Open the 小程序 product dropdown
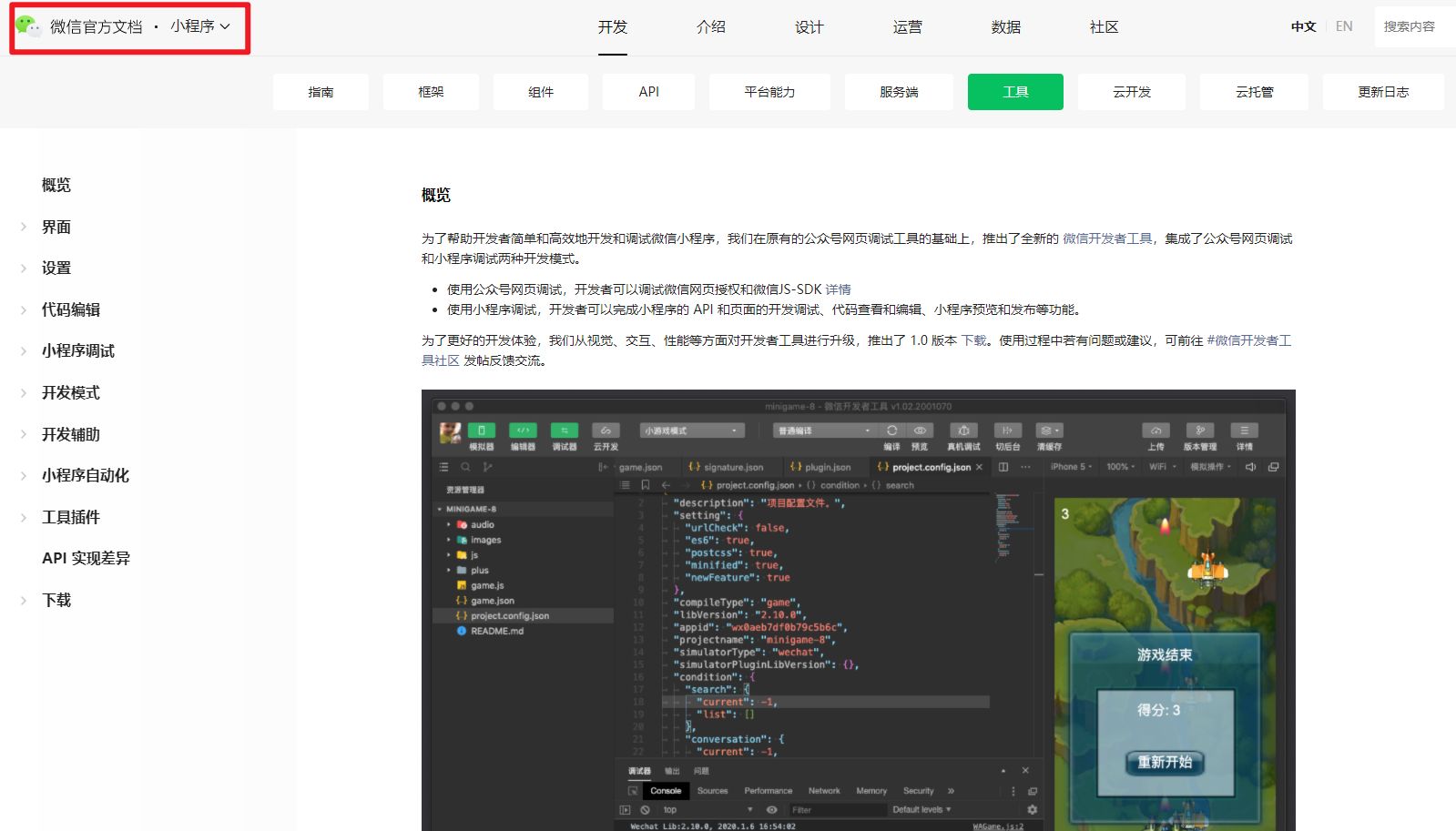 pos(200,26)
